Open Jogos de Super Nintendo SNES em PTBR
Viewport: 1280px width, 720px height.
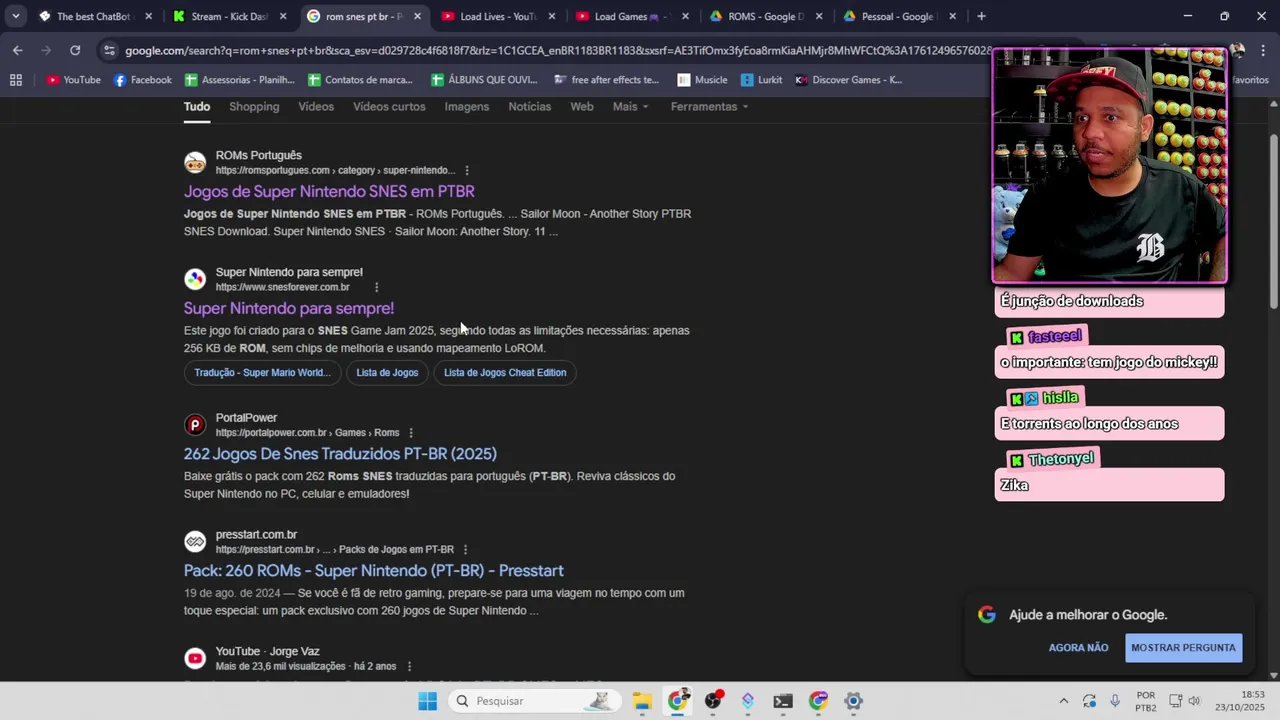point(329,191)
